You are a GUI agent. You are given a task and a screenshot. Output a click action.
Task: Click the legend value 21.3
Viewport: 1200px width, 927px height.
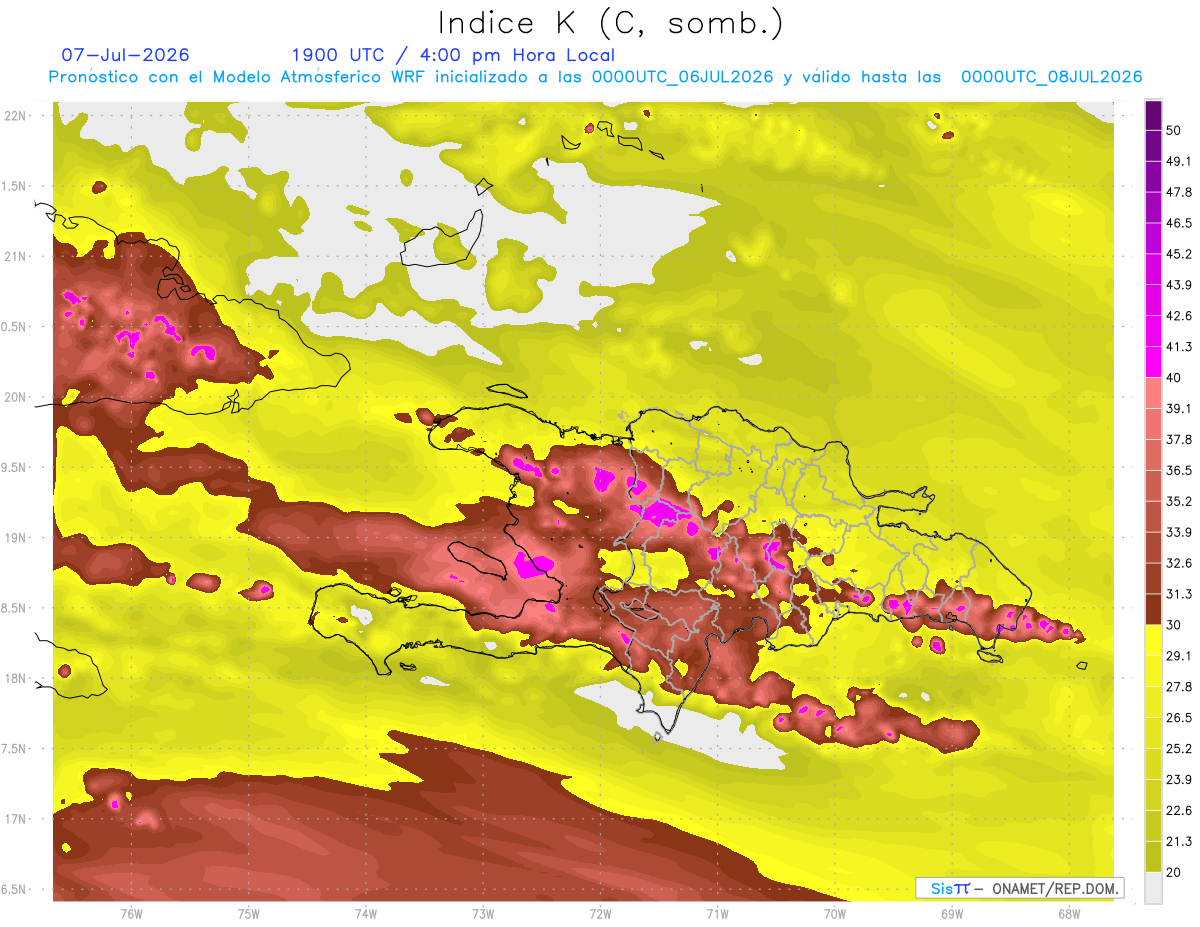1178,841
